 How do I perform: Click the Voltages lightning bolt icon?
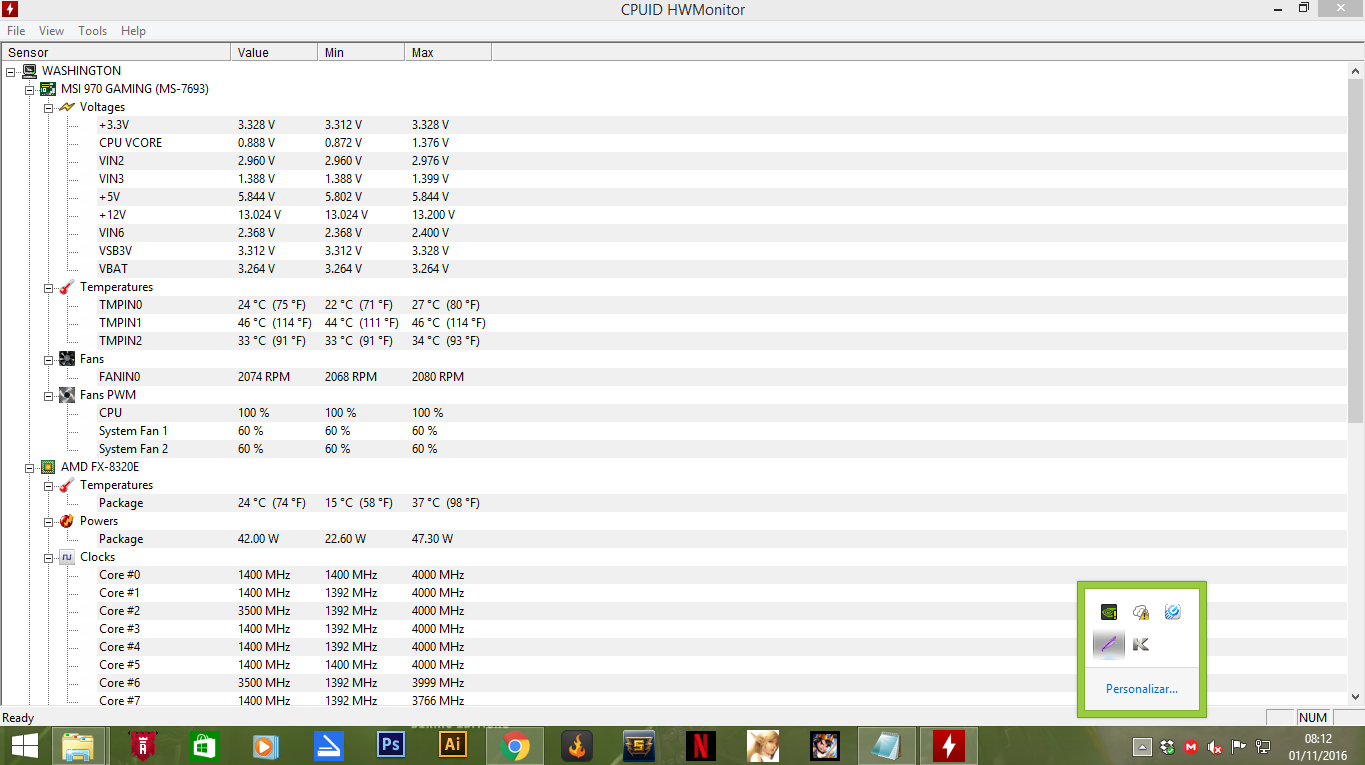click(x=67, y=107)
